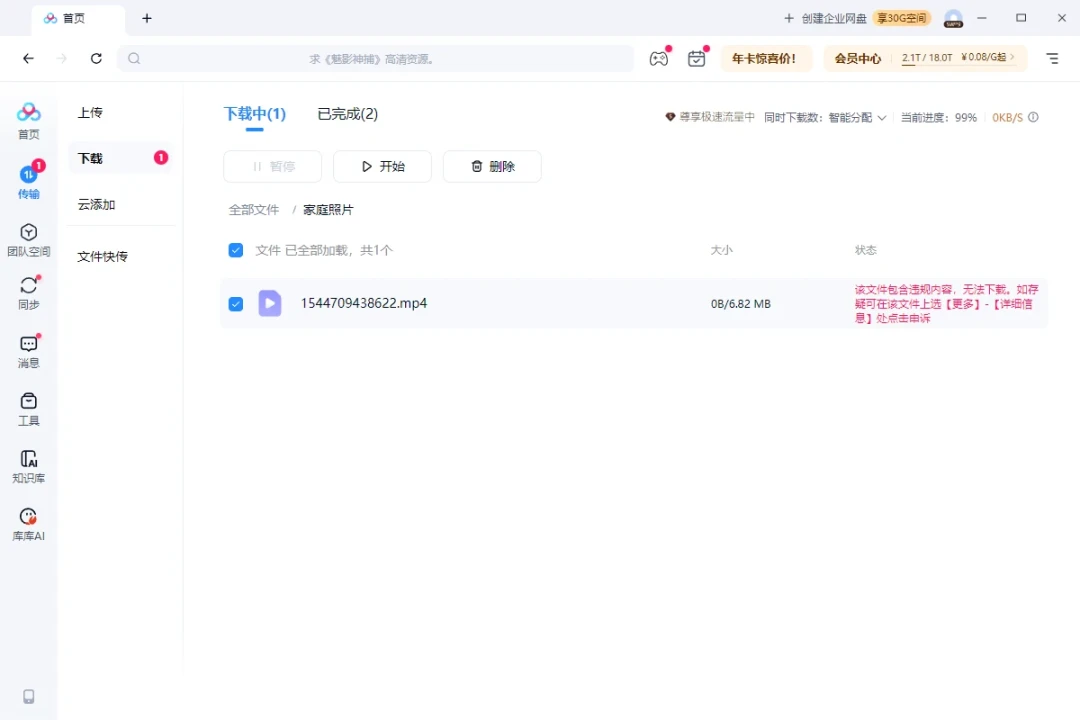Select 下载 in transfer menu

pyautogui.click(x=121, y=158)
